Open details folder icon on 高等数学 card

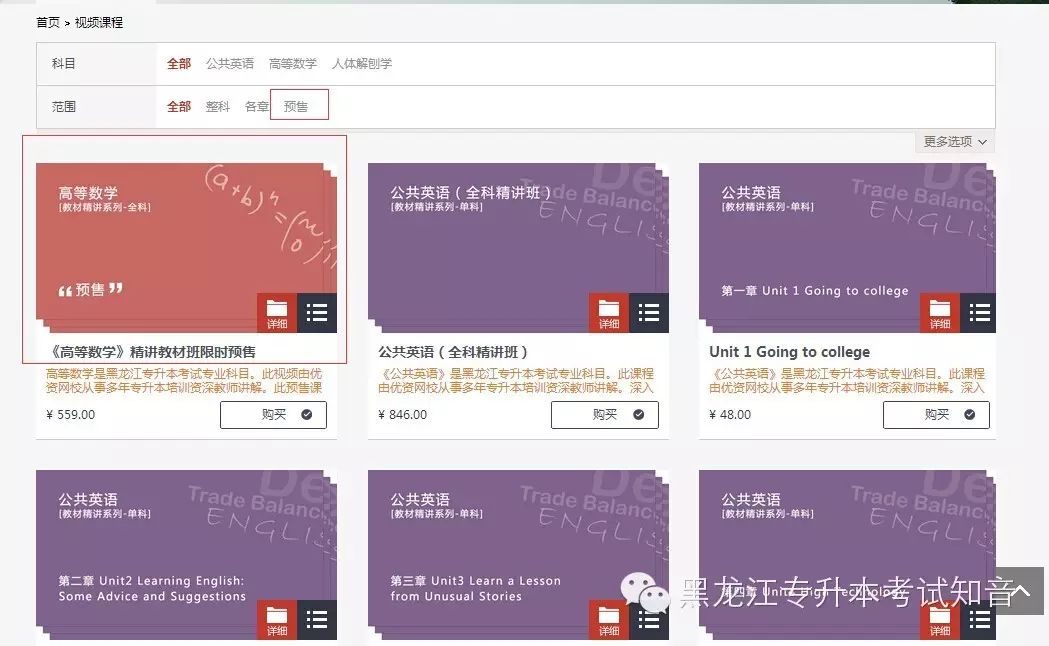(277, 312)
